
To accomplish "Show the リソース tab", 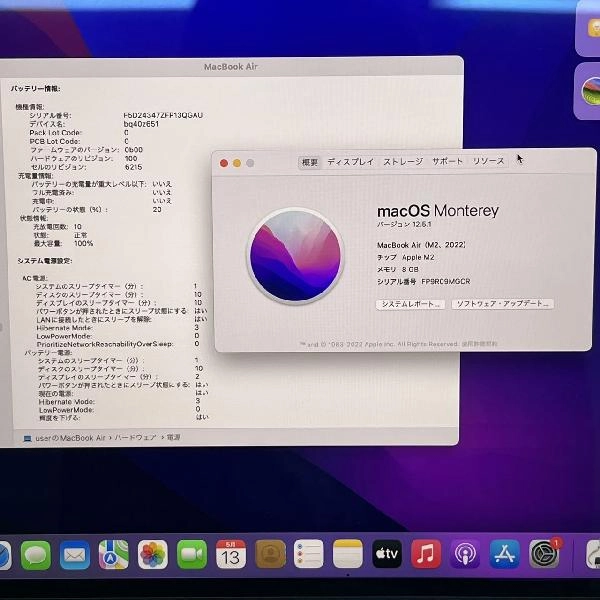I will pos(488,161).
